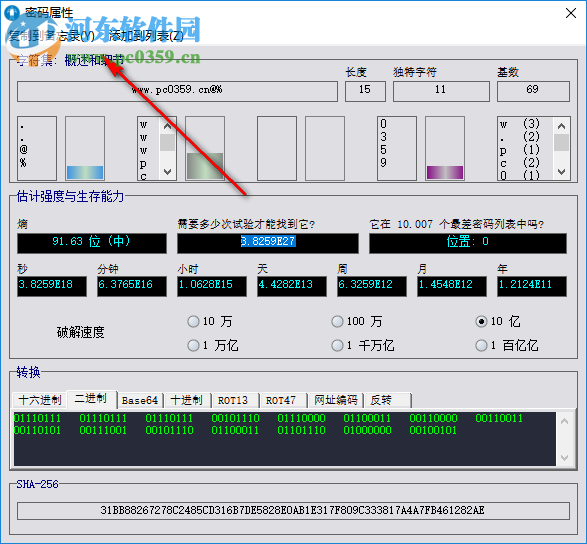Viewport: 587px width, 544px height.
Task: Switch to the 网址编码 tab
Action: tap(336, 400)
